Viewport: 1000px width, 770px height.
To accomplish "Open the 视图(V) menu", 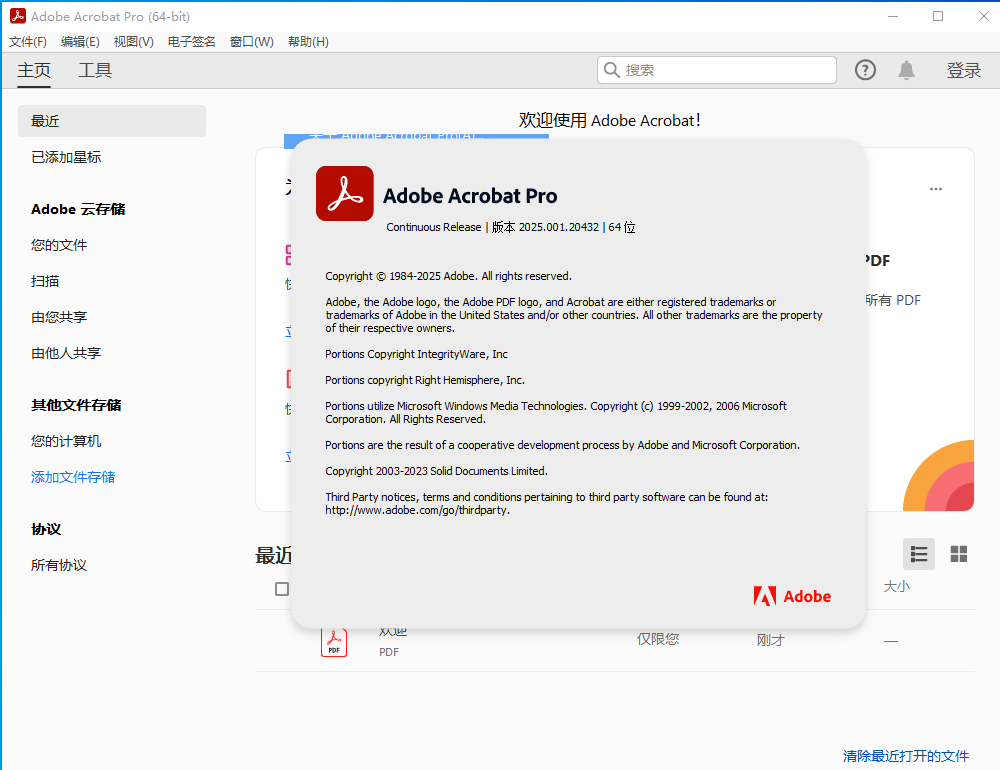I will coord(134,41).
